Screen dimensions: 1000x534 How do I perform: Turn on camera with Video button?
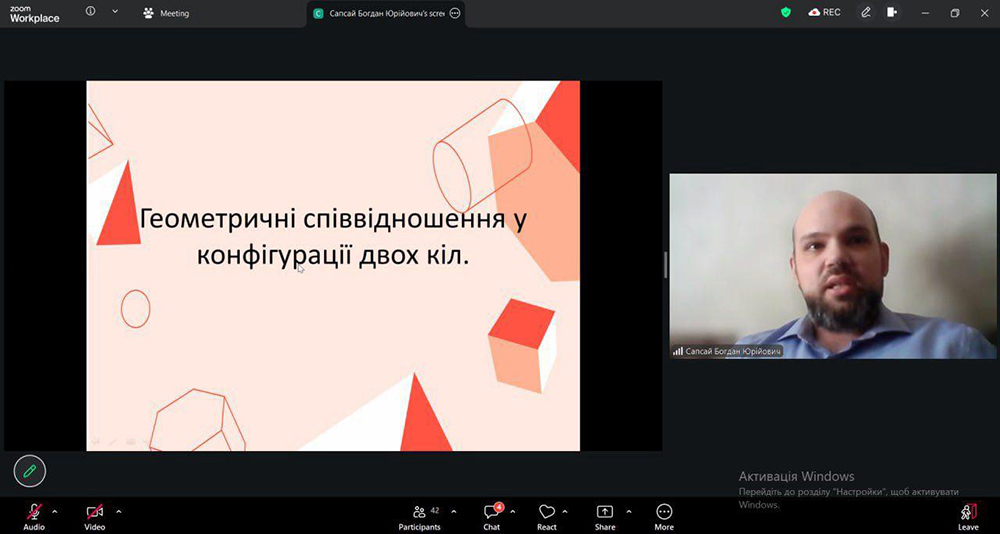tap(94, 513)
